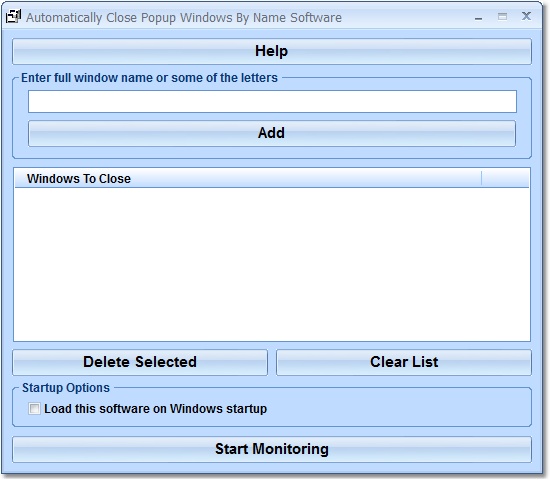Click Delete Selected
This screenshot has height=481, width=550.
(x=140, y=362)
